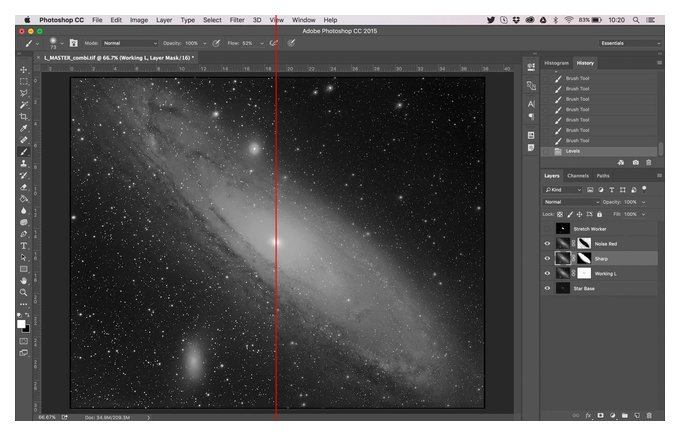This screenshot has width=680, height=436.
Task: Select the Healing Brush tool
Action: point(23,140)
